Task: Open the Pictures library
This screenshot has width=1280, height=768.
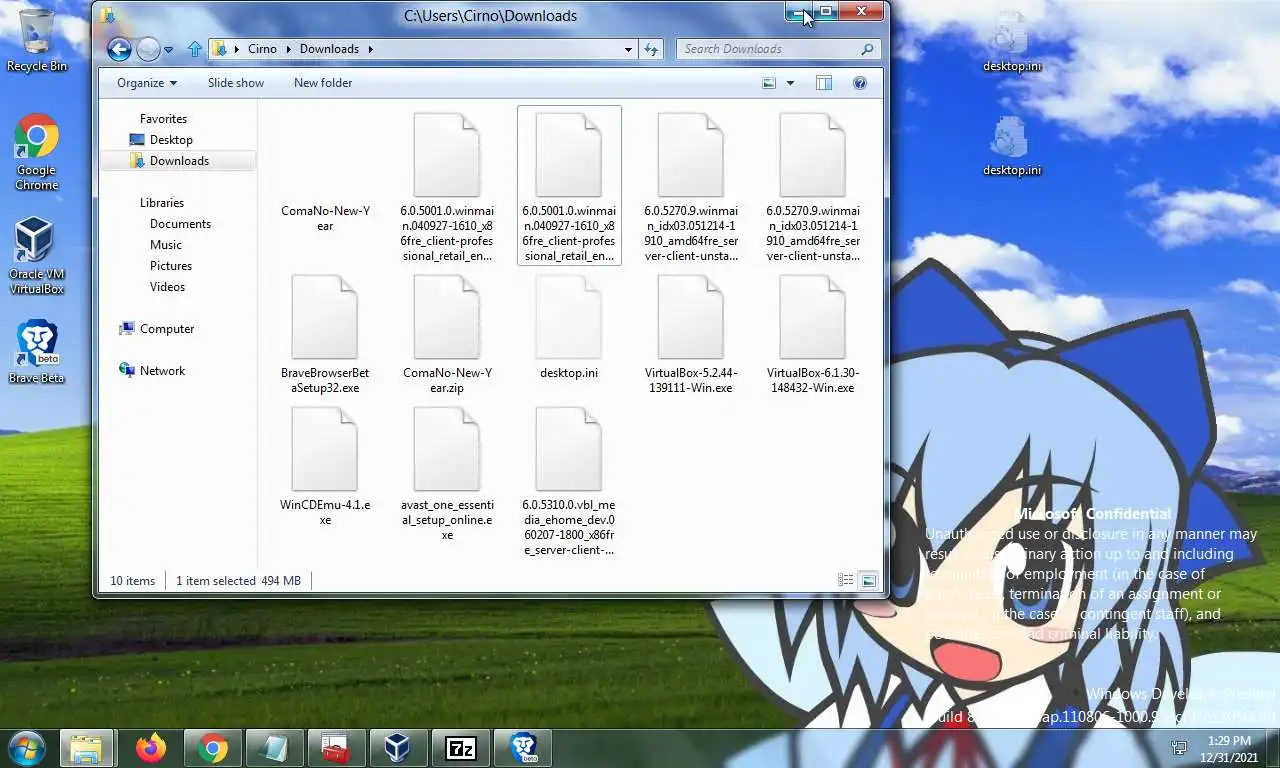Action: point(171,266)
